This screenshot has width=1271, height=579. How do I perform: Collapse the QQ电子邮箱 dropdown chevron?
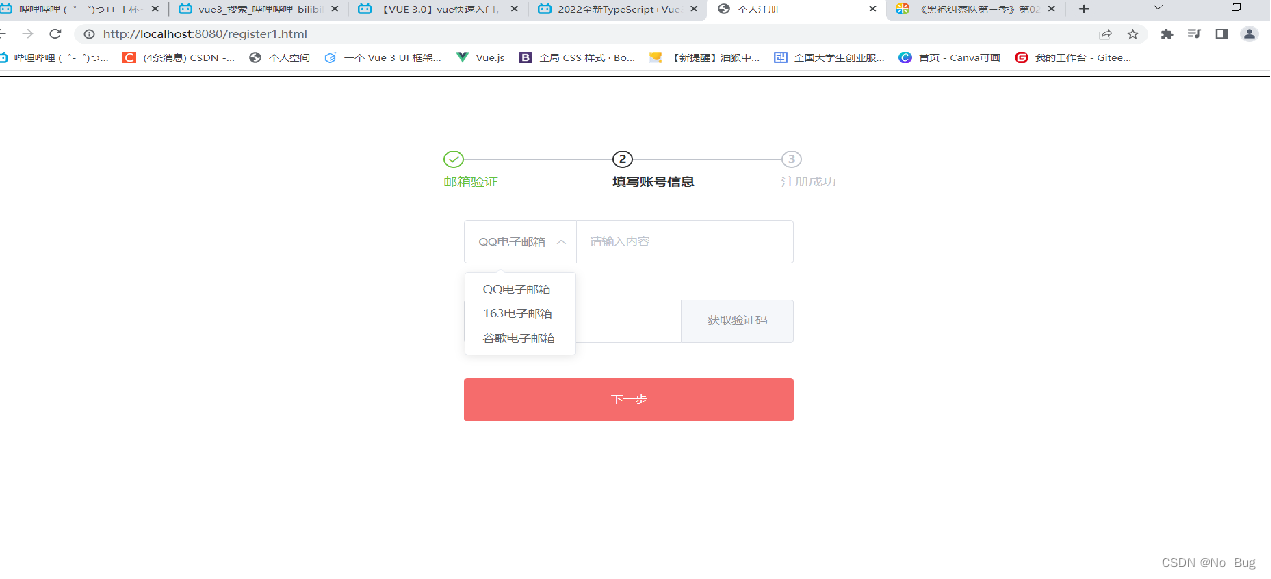[561, 241]
